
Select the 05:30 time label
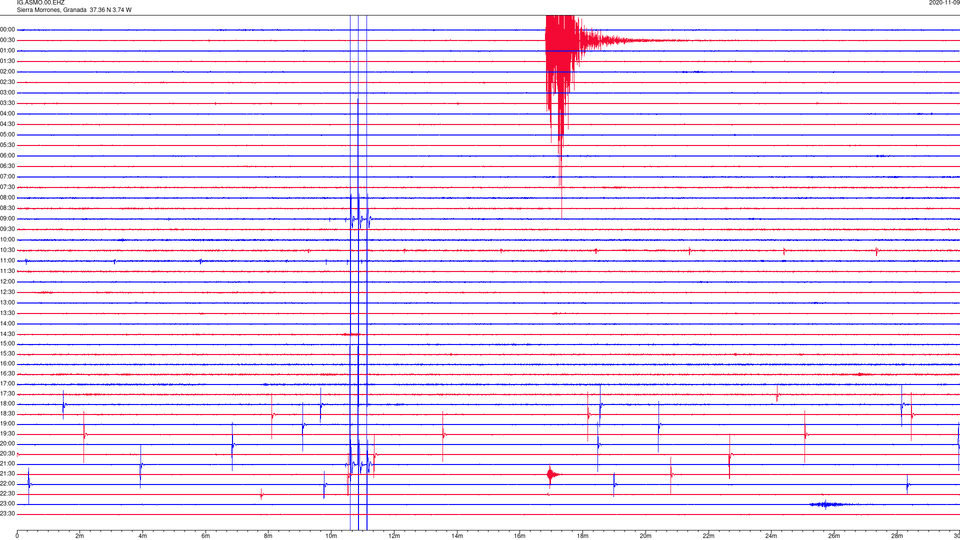7,144
